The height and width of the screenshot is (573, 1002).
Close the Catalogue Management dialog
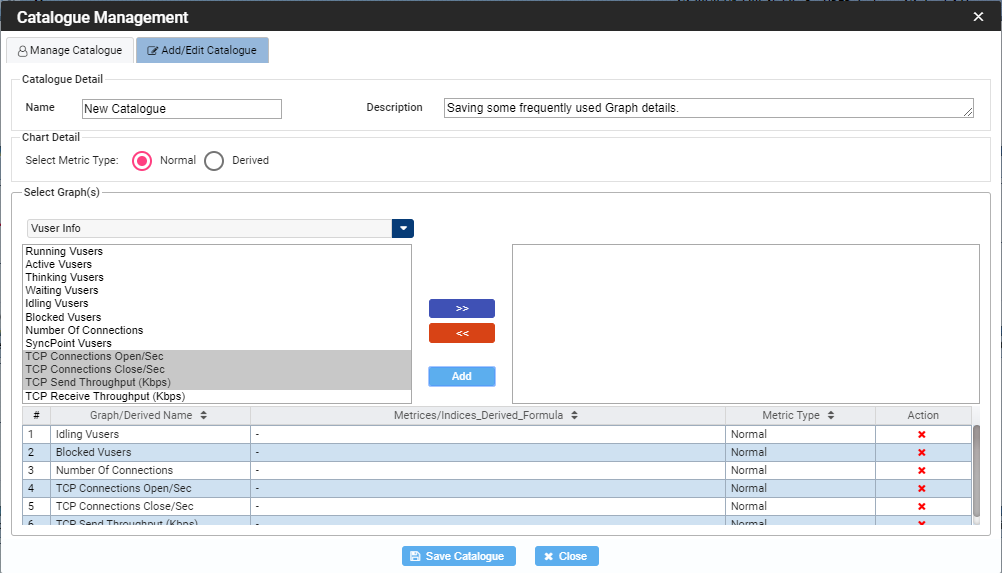point(978,17)
